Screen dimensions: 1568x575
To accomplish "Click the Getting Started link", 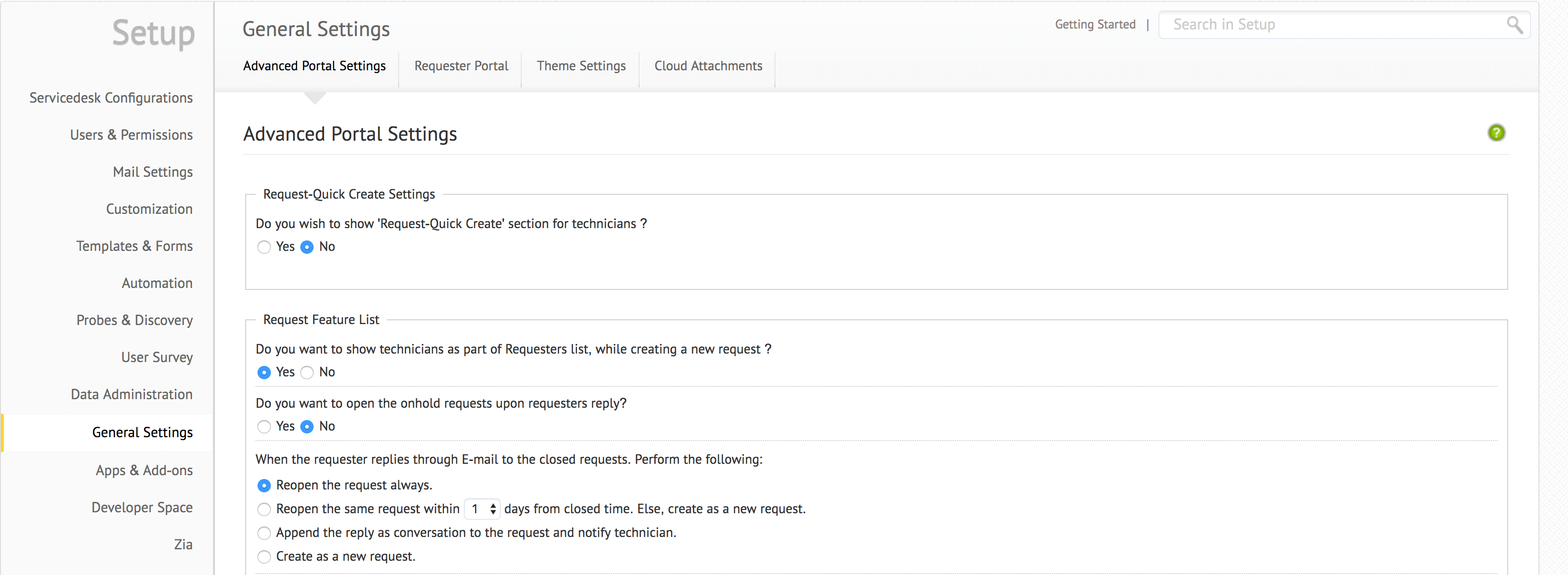I will pos(1094,24).
